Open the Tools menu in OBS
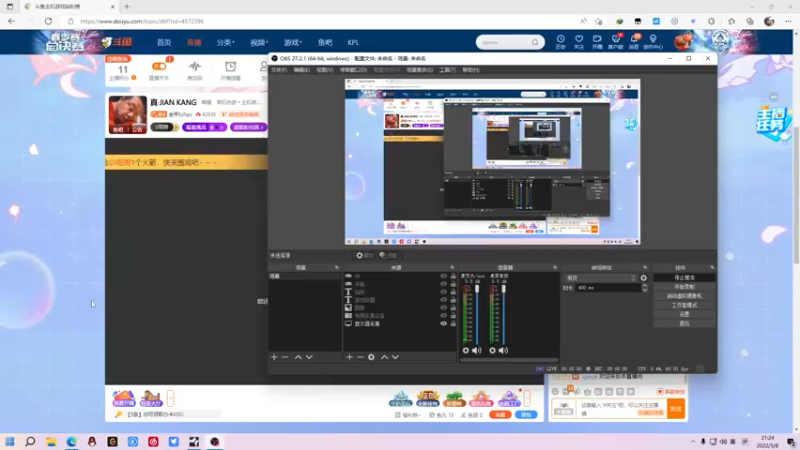 [447, 70]
